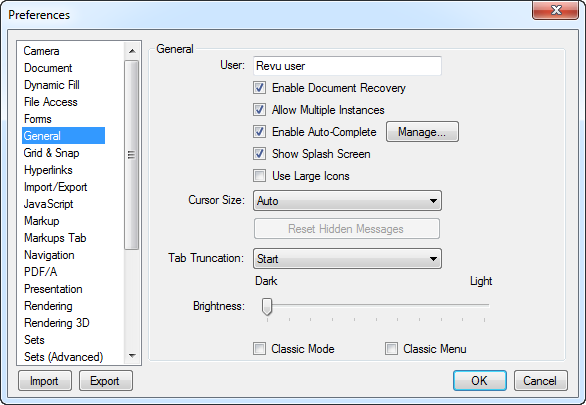Viewport: 586px width, 405px height.
Task: Click scroll-down arrow in category list
Action: 132,356
